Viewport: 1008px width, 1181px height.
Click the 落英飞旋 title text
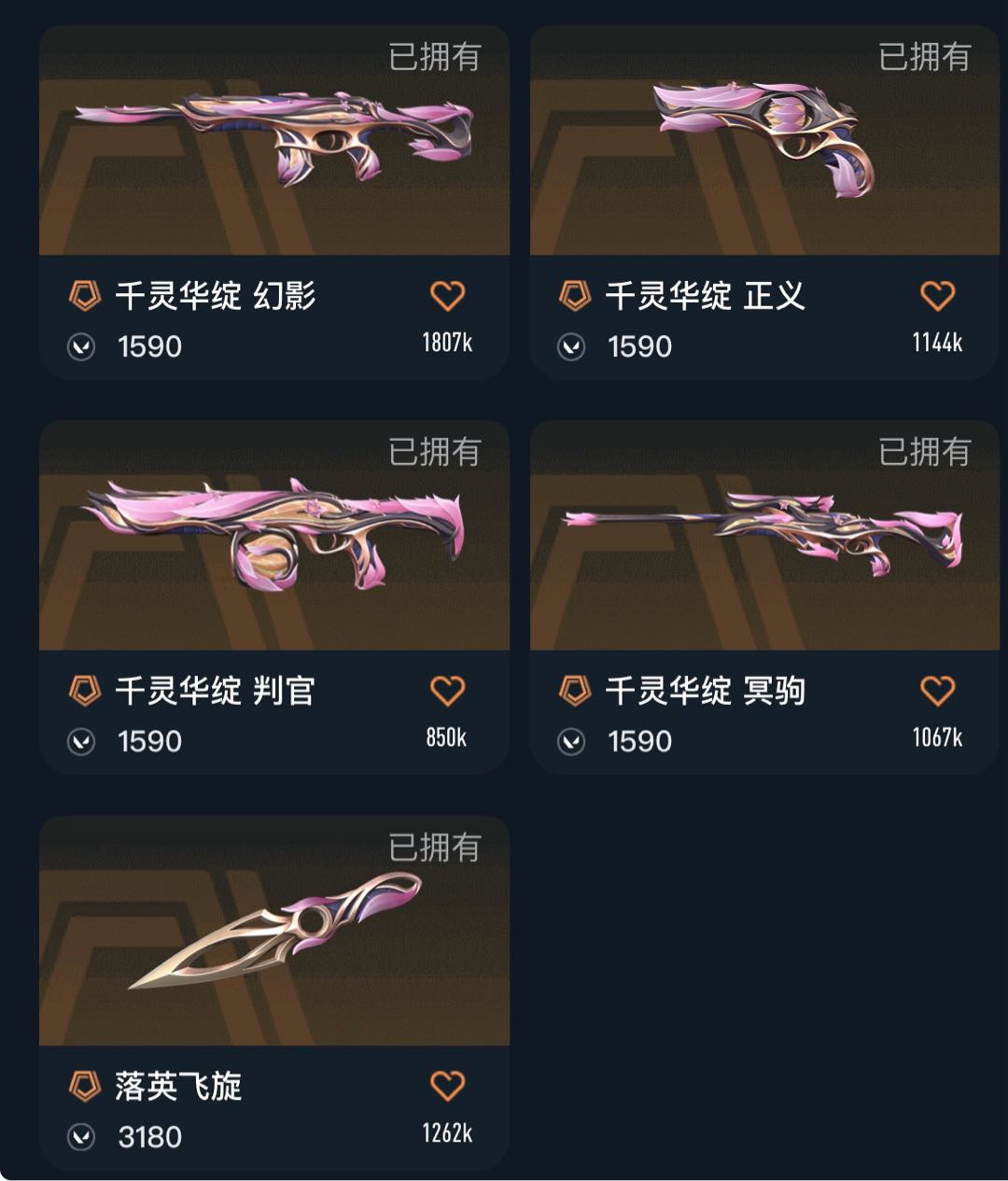(178, 1087)
